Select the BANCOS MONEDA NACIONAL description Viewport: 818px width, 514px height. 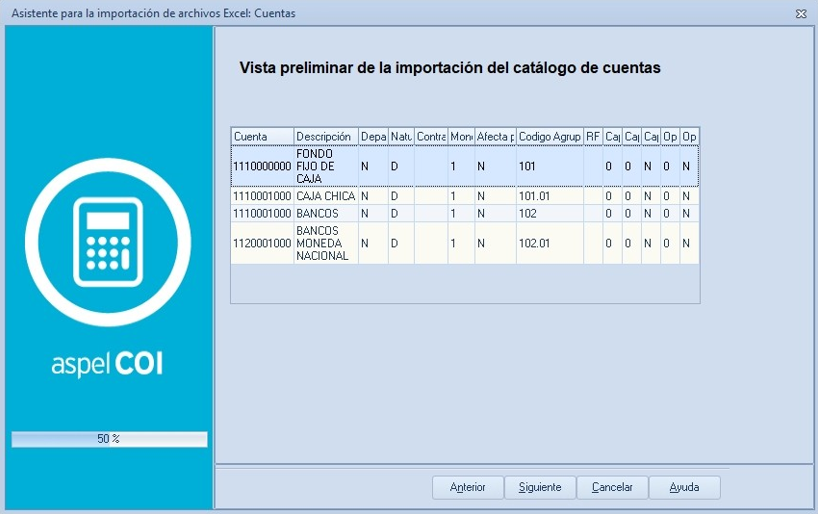click(326, 243)
